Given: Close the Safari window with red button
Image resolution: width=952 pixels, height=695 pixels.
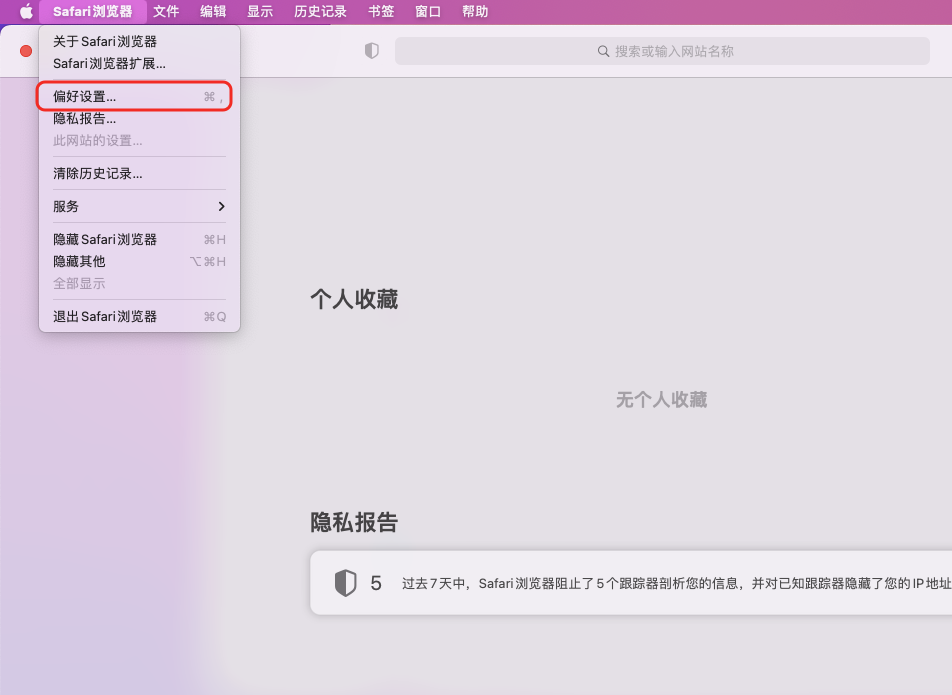Looking at the screenshot, I should tap(26, 51).
